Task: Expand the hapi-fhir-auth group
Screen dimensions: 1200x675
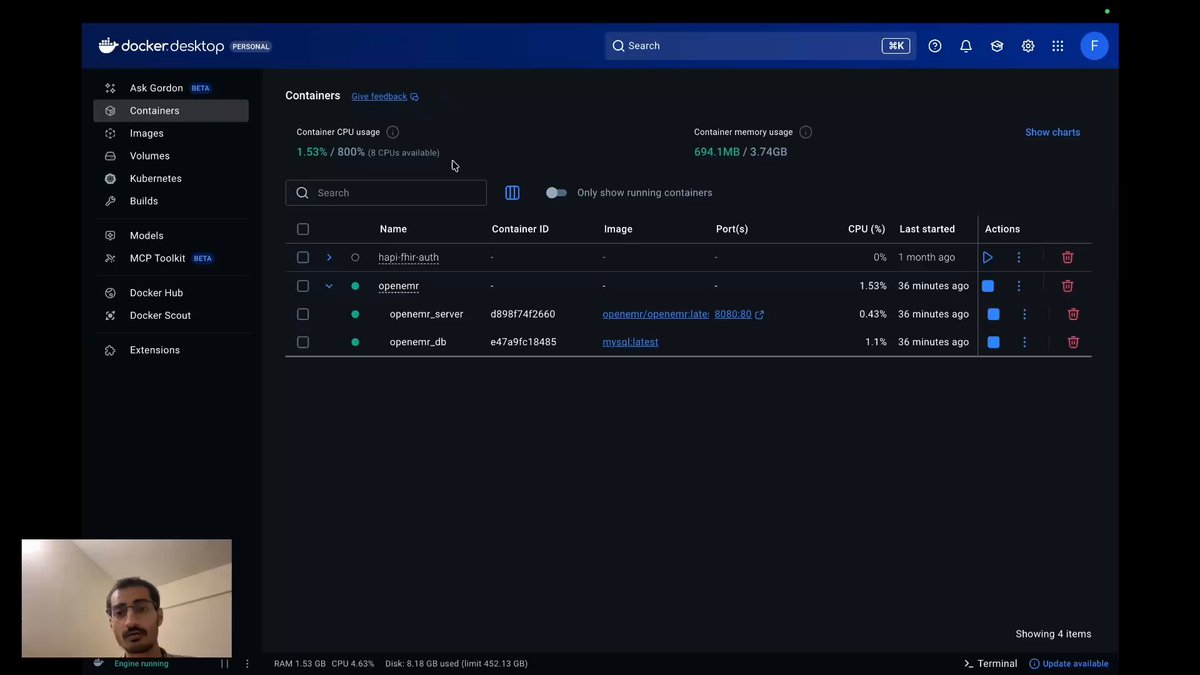Action: (x=329, y=257)
